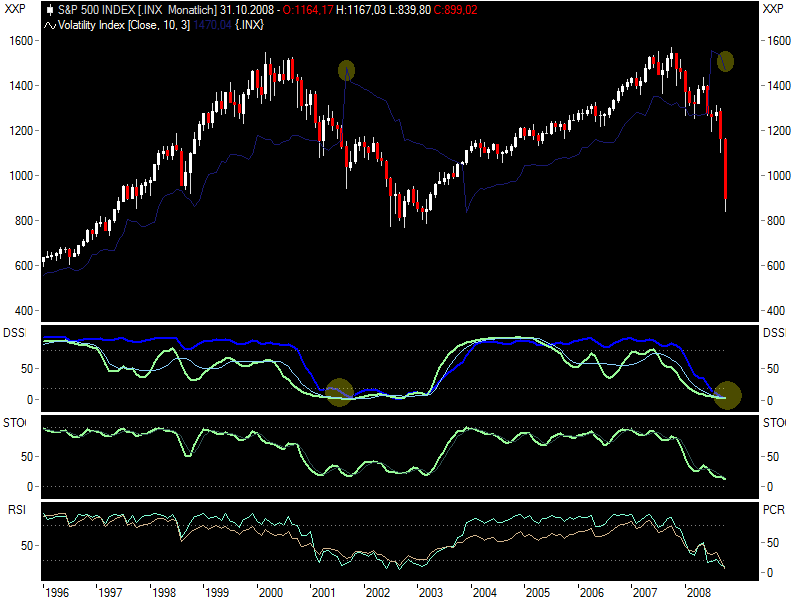Click the 2004 year label on time axis
Screen dimensions: 800x600
(485, 592)
